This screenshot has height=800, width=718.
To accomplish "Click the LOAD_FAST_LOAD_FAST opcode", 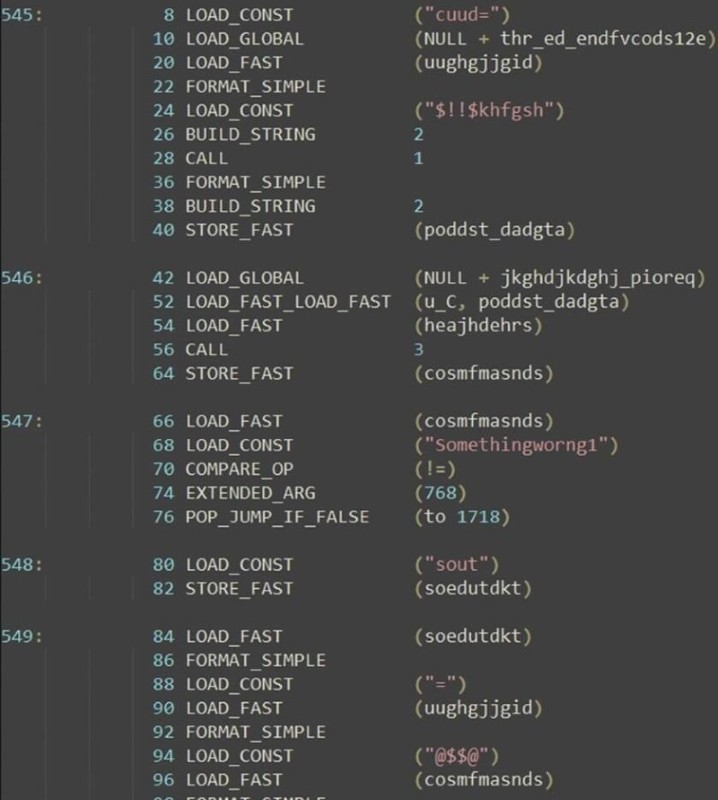I will (x=288, y=302).
